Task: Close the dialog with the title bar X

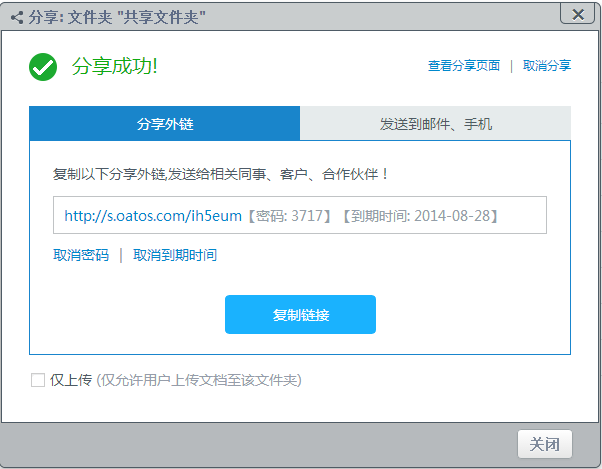Action: click(577, 14)
